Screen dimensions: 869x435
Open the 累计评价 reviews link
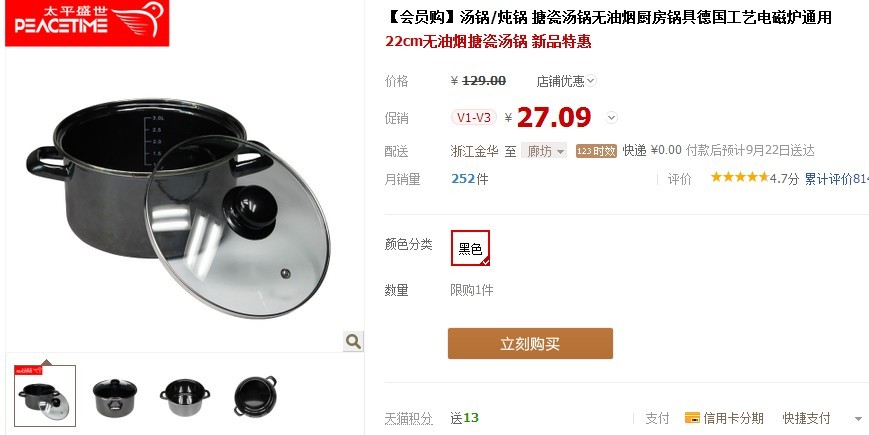point(836,178)
